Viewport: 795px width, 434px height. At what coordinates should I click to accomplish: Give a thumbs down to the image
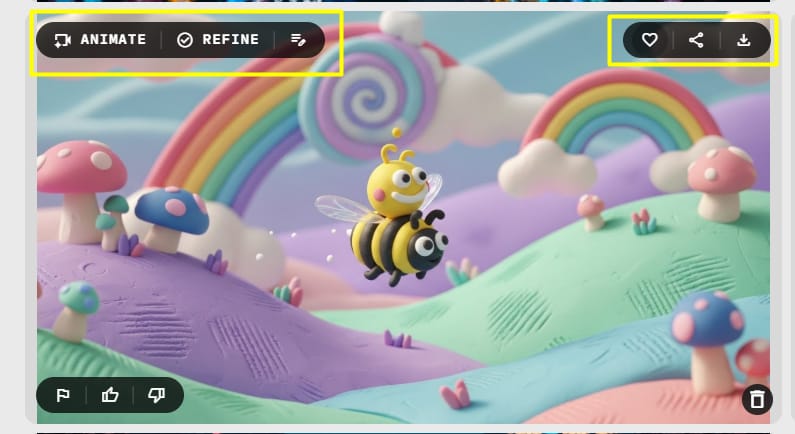157,394
